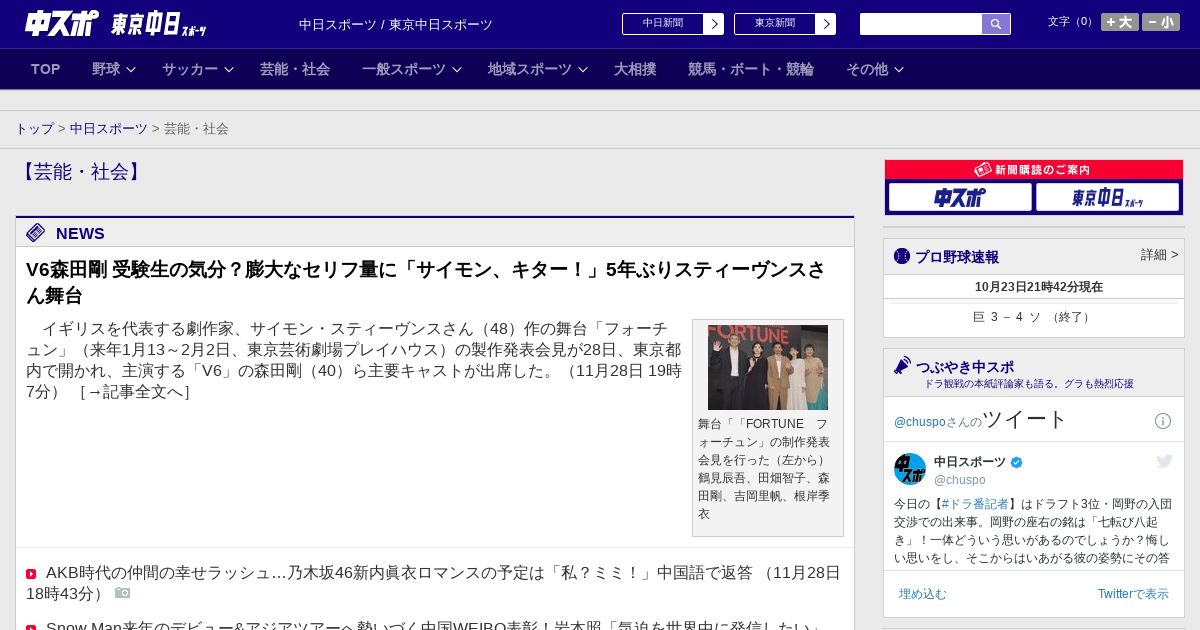Click 中日スポーツ breadcrumb link
Viewport: 1200px width, 630px height.
click(109, 129)
